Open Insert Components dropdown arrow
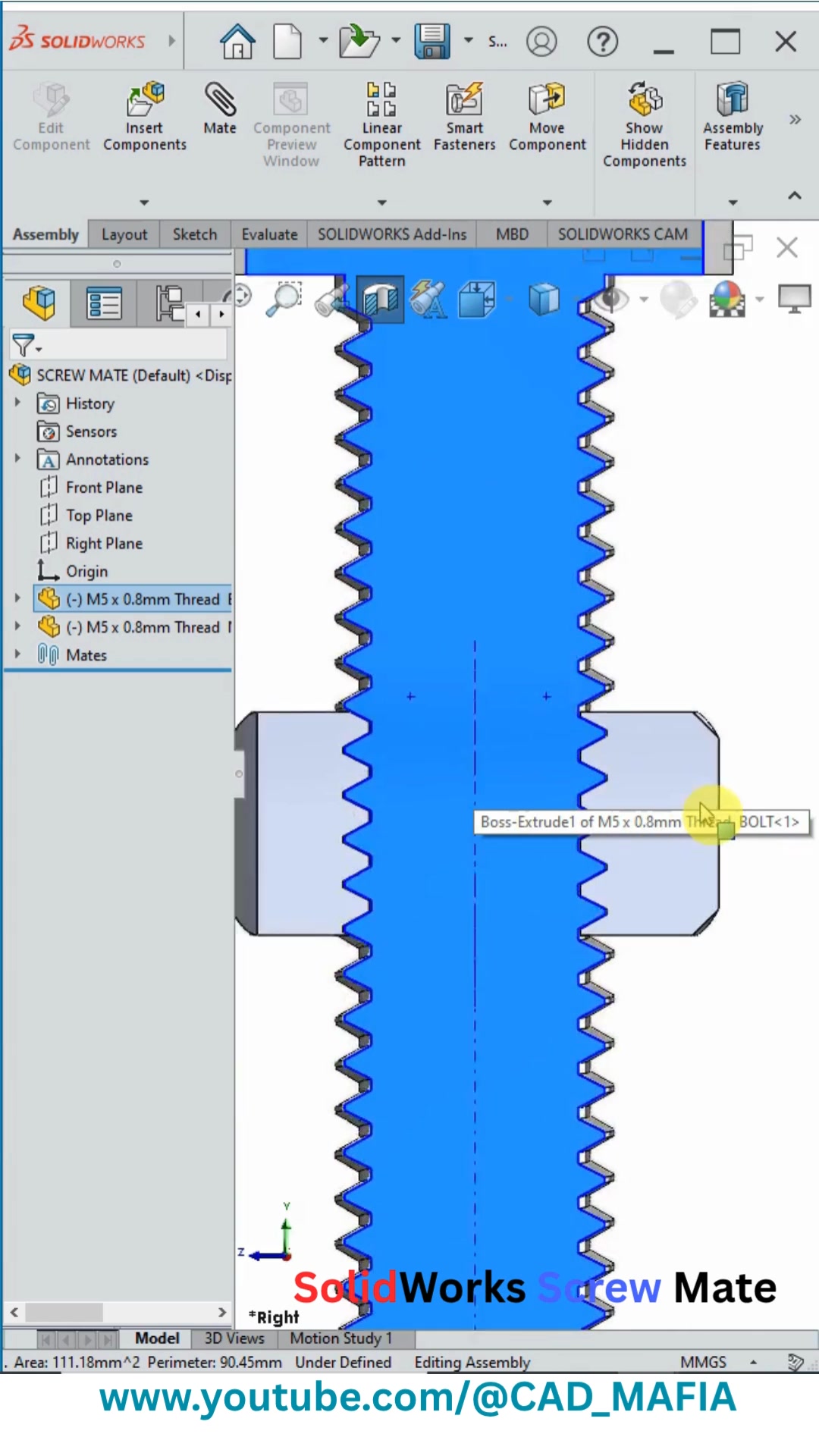This screenshot has height=1456, width=819. tap(144, 202)
